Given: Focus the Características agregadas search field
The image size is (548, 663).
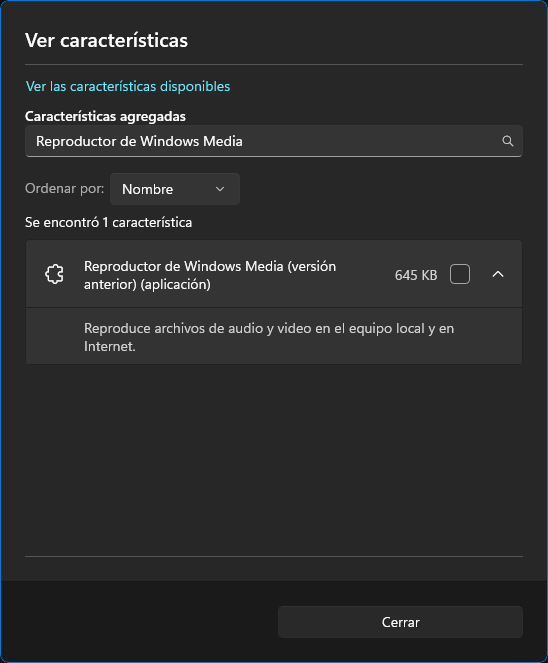Looking at the screenshot, I should (274, 141).
